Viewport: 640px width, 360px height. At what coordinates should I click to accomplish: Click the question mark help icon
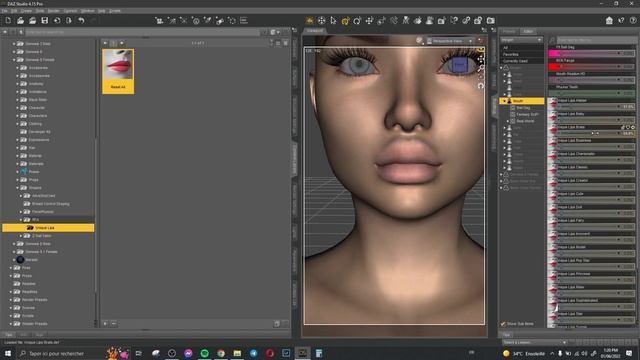pos(633,20)
